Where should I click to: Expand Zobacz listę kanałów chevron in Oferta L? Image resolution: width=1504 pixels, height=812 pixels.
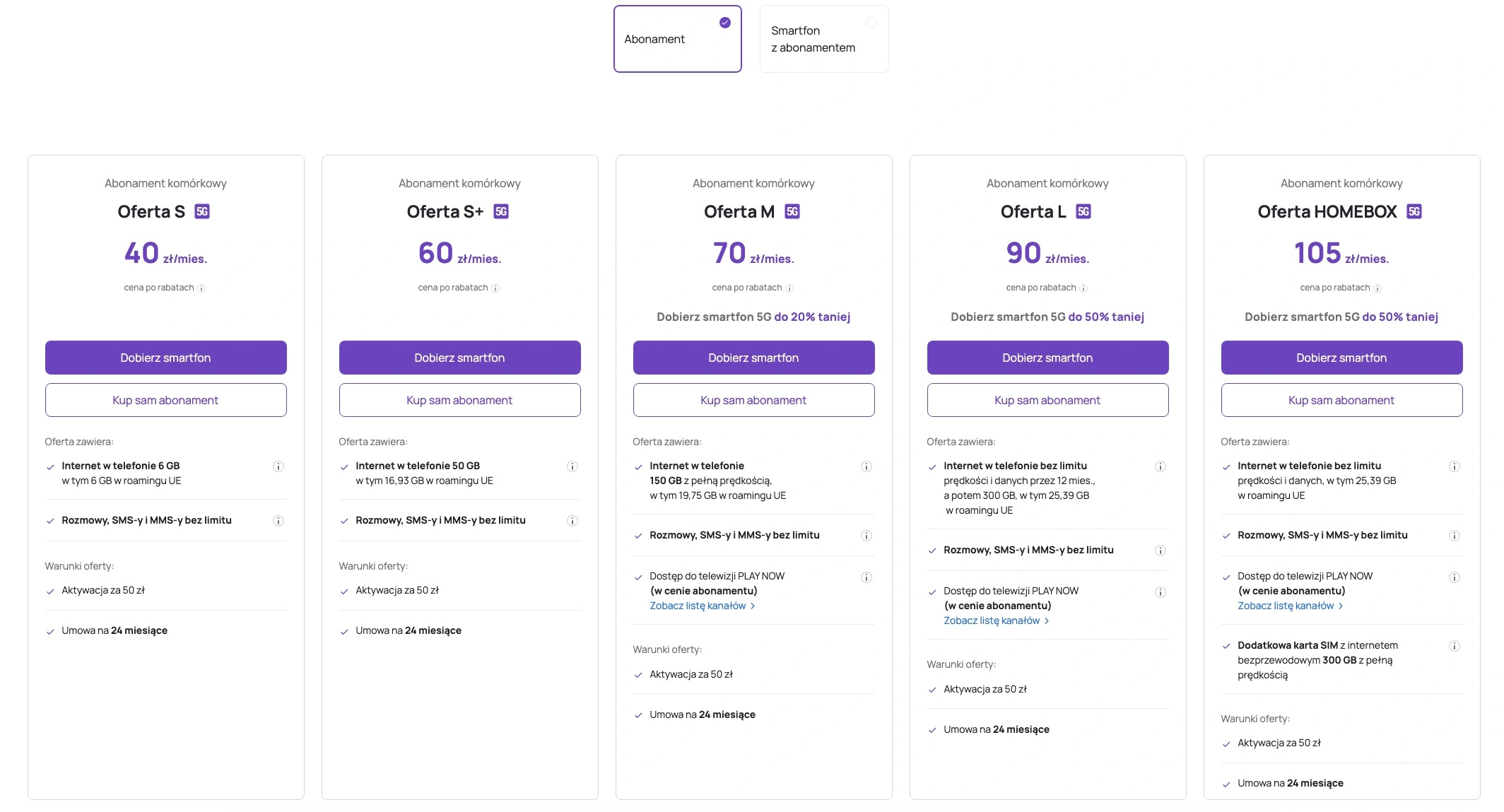(1047, 621)
